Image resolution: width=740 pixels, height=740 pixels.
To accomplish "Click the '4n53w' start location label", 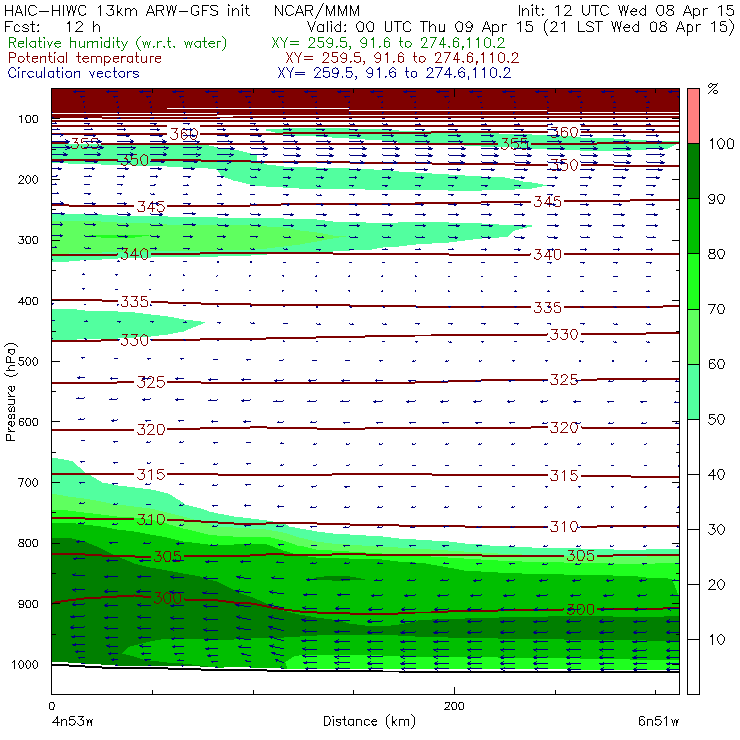I will (72, 722).
